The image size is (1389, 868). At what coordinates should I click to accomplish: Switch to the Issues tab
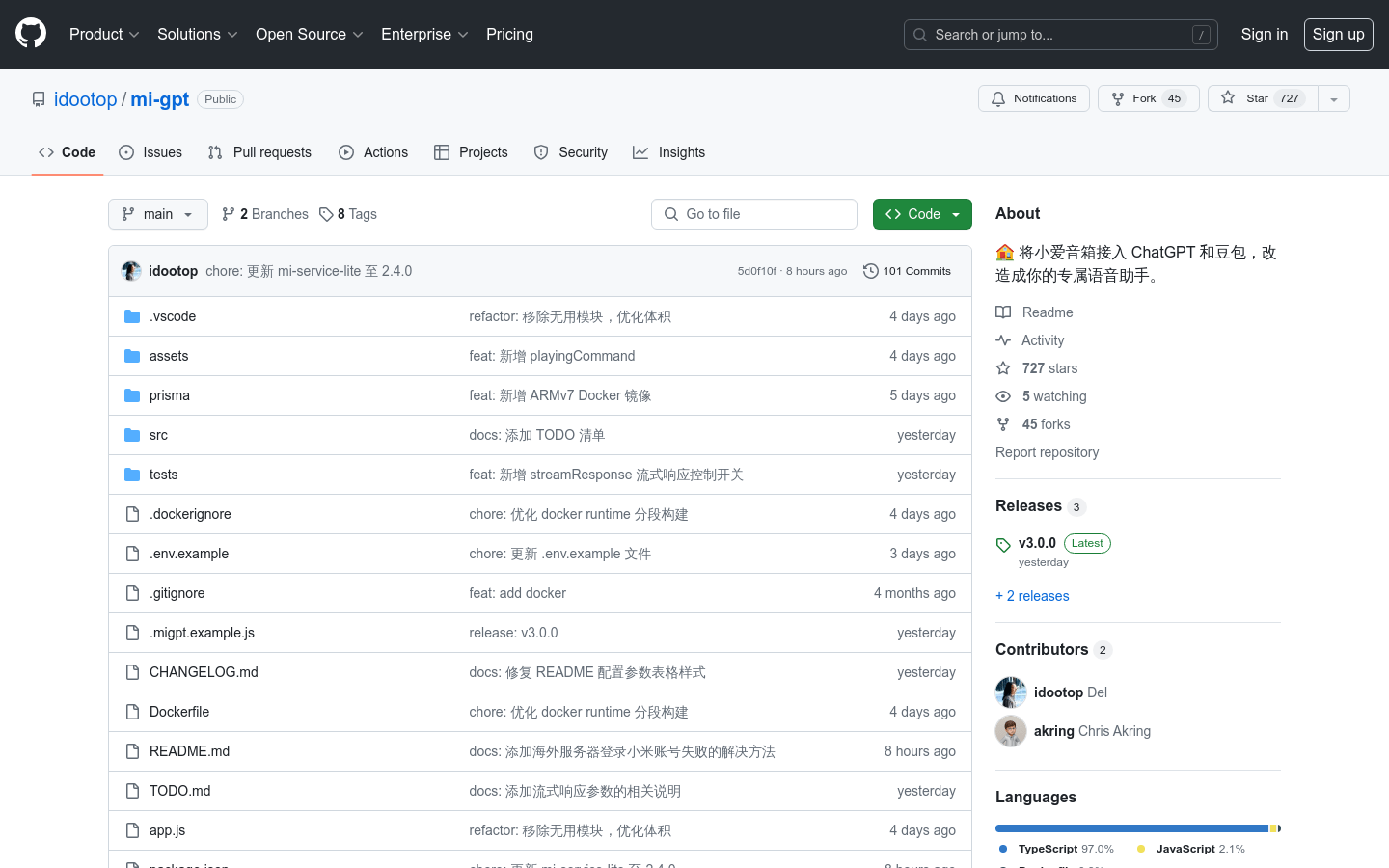pyautogui.click(x=150, y=152)
